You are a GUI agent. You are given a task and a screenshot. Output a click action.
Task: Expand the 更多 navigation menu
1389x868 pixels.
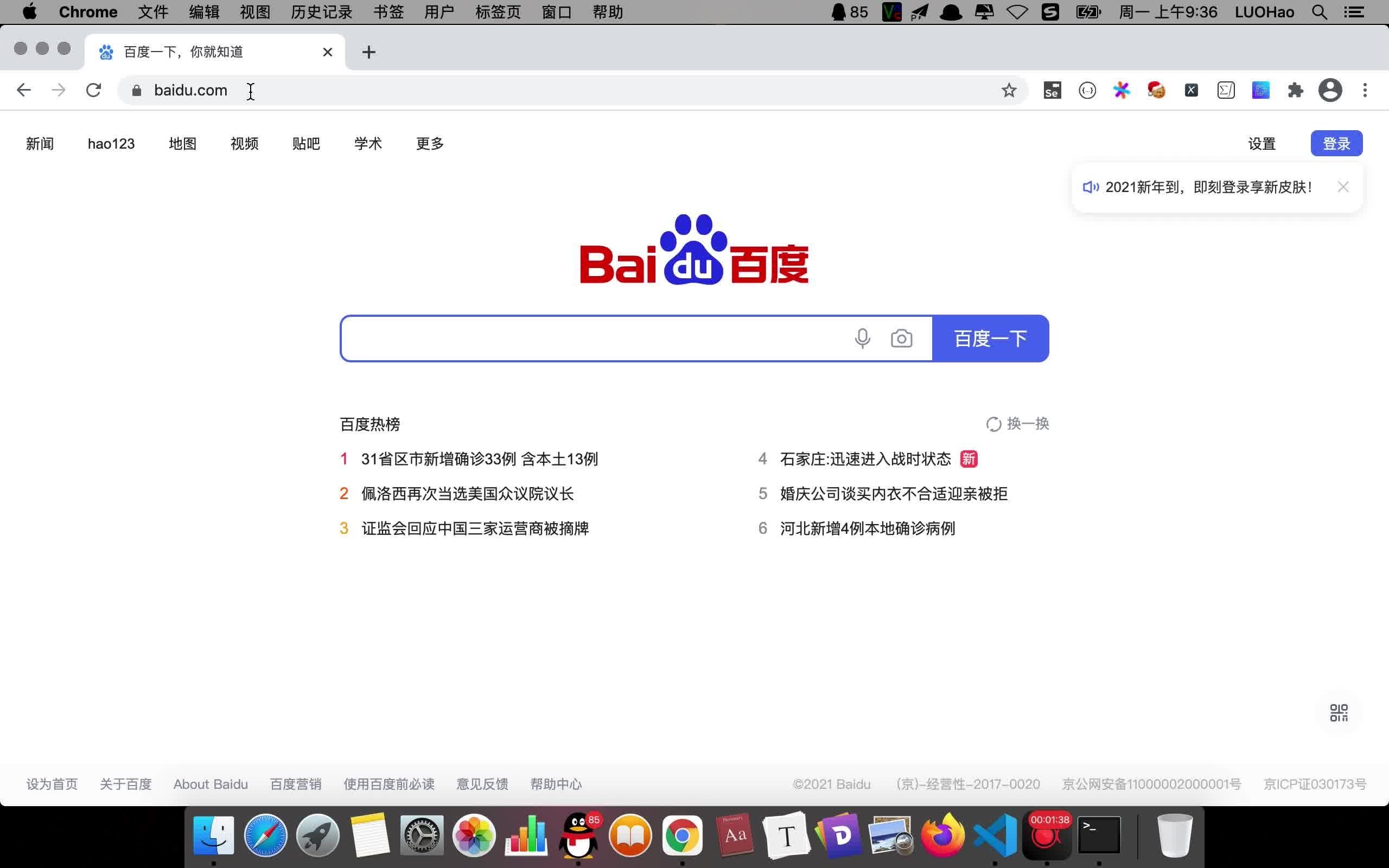430,144
